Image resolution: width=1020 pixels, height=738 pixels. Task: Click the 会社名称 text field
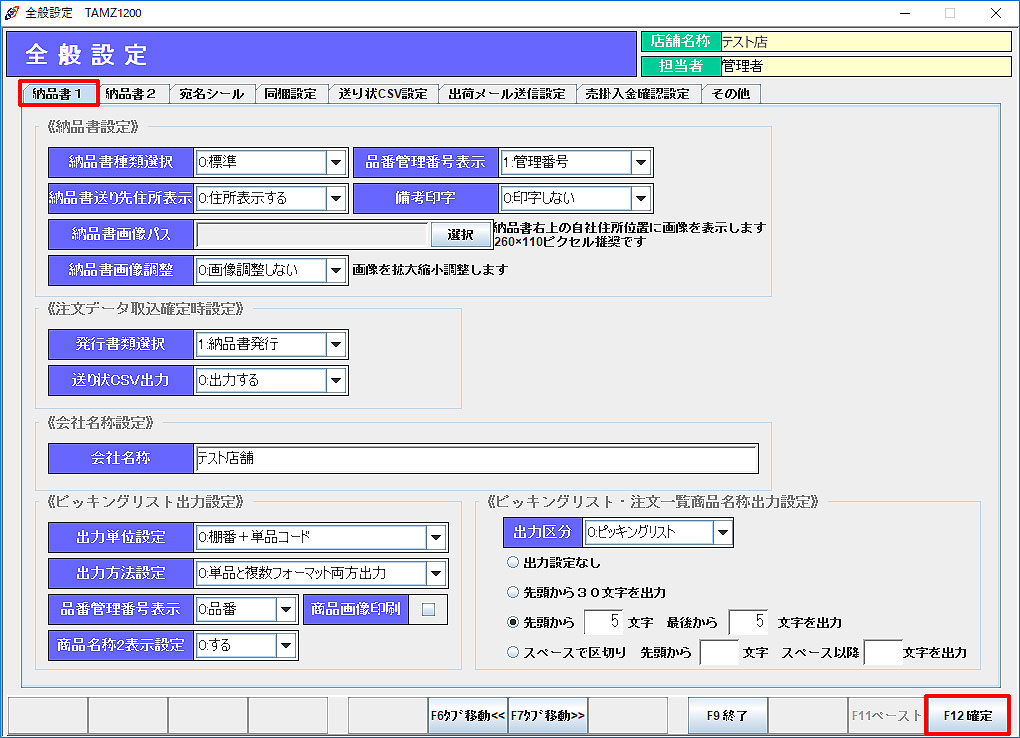click(476, 459)
